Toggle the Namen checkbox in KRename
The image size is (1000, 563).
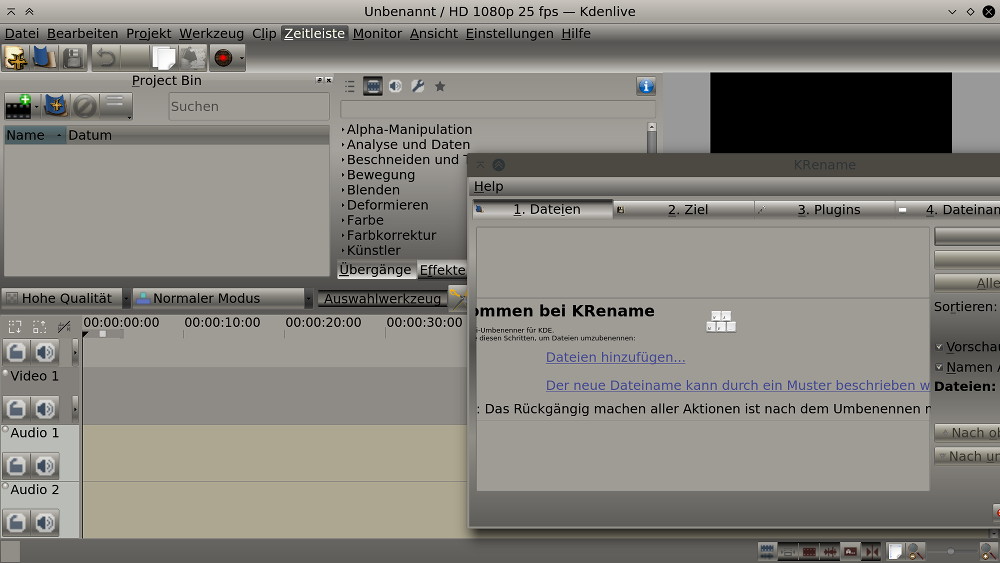[x=939, y=367]
